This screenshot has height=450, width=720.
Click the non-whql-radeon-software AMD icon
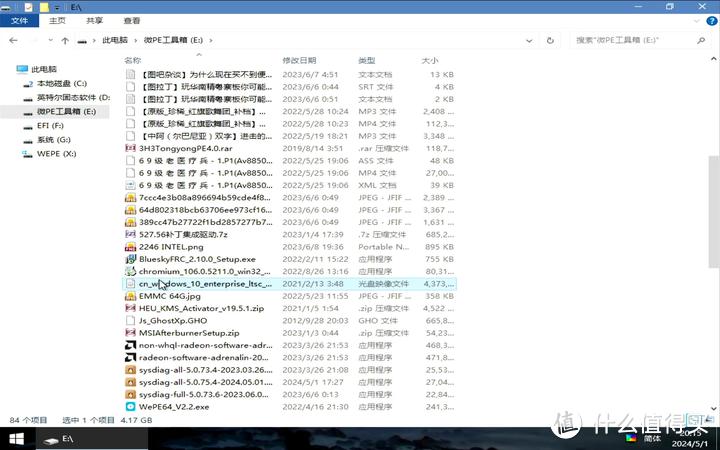pos(131,345)
